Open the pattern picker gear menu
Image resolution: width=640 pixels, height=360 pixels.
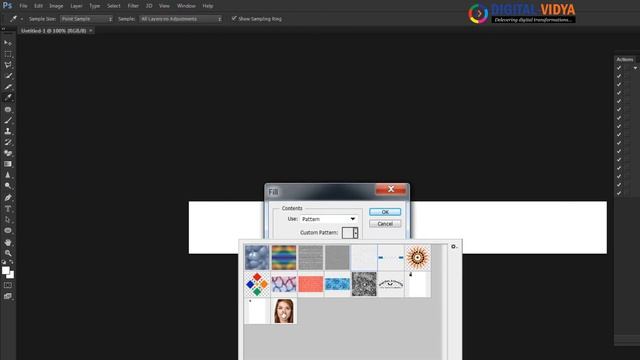[x=453, y=247]
